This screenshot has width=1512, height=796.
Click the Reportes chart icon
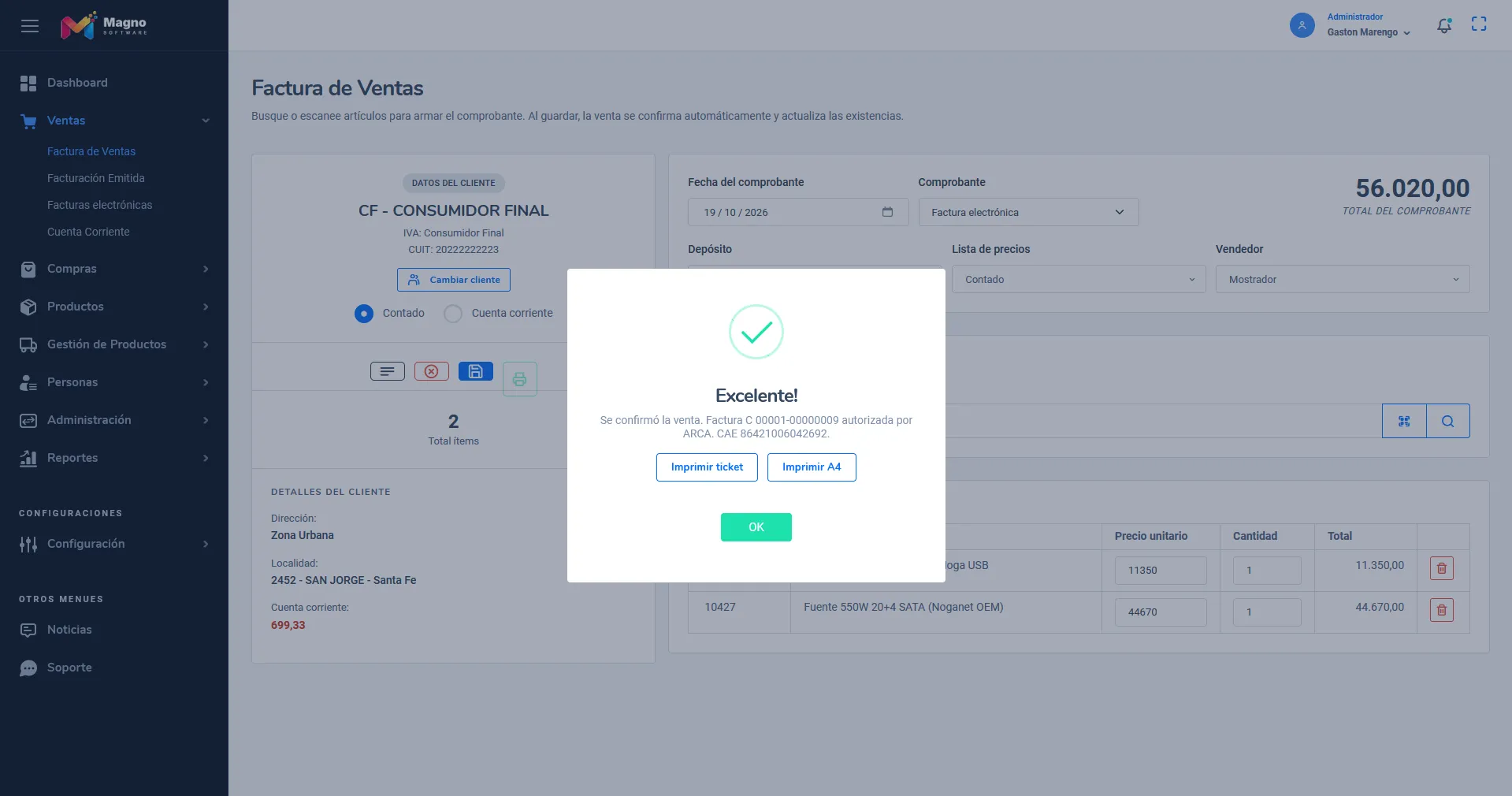[28, 458]
